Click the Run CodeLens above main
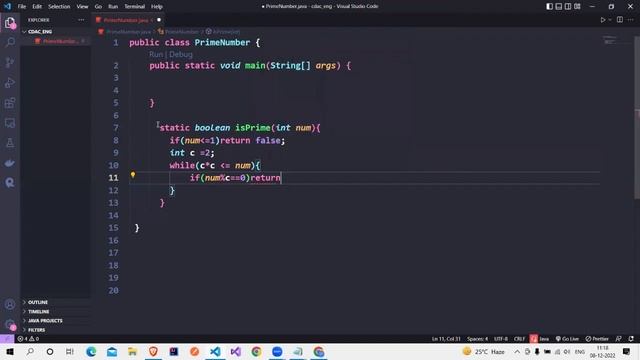 [x=156, y=54]
